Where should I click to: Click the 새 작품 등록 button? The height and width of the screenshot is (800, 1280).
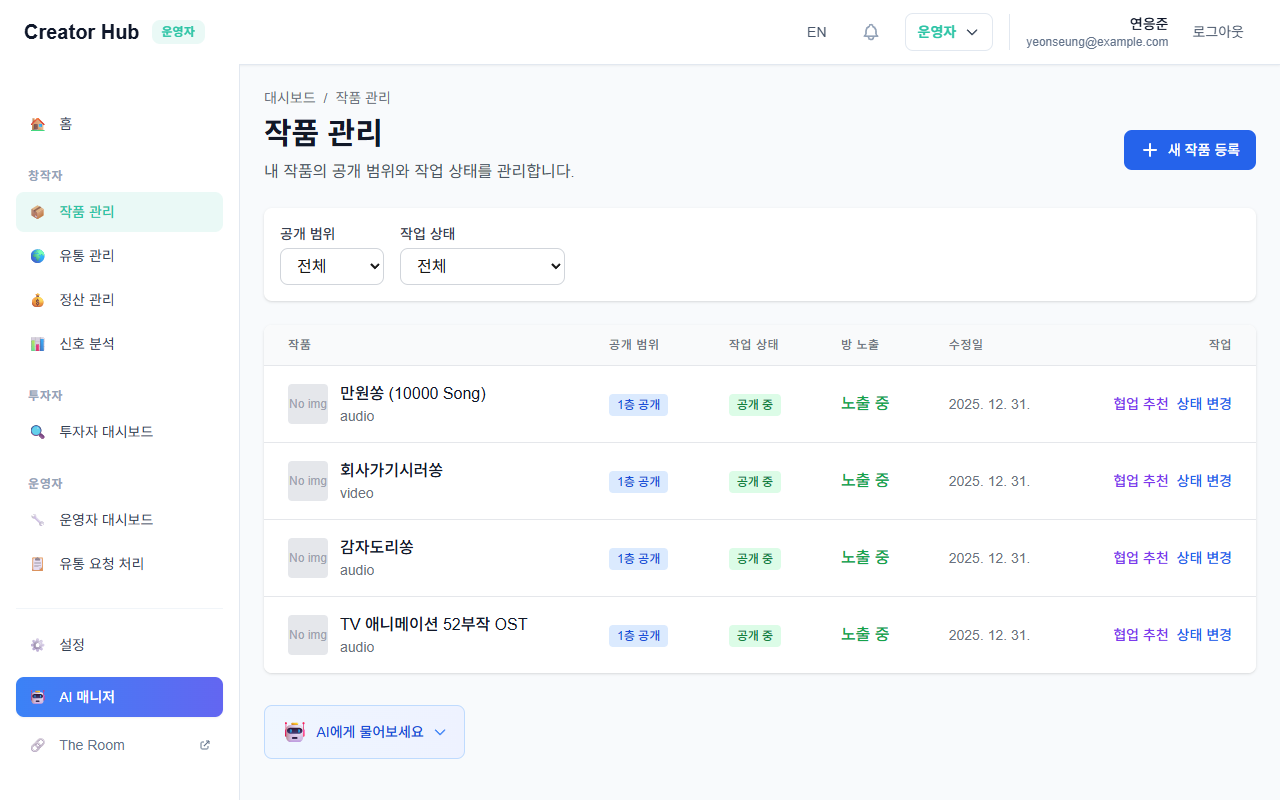(1189, 150)
